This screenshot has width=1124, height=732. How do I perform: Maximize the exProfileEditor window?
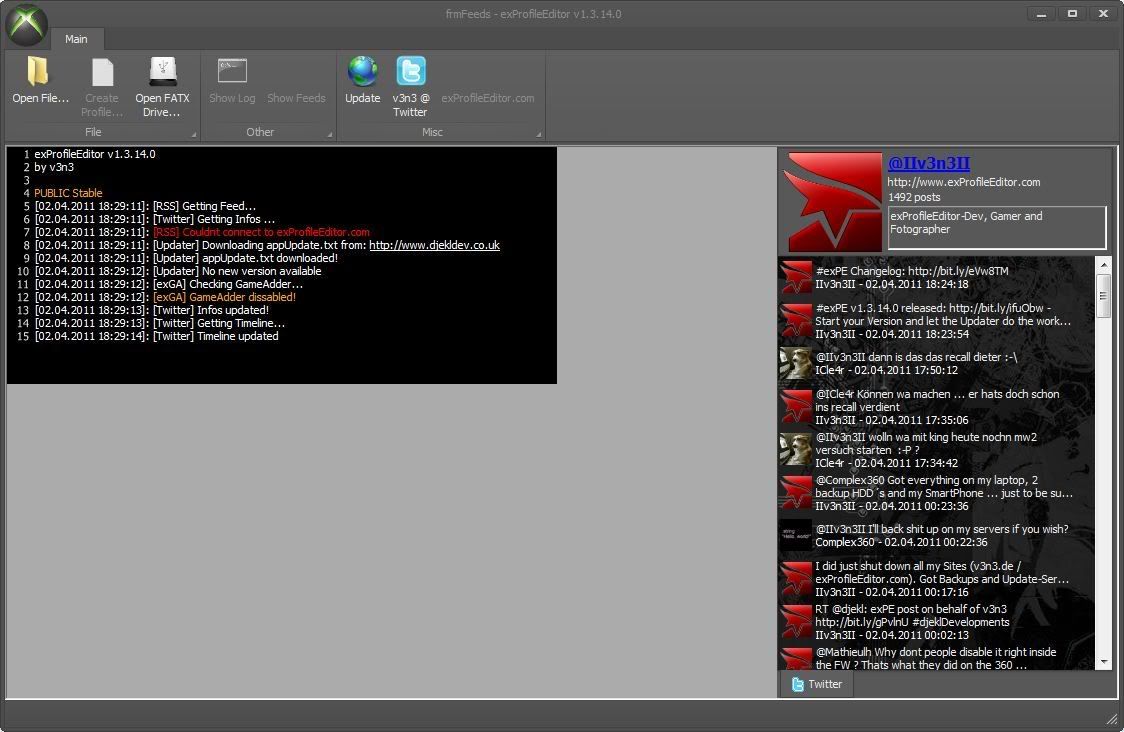click(1072, 14)
